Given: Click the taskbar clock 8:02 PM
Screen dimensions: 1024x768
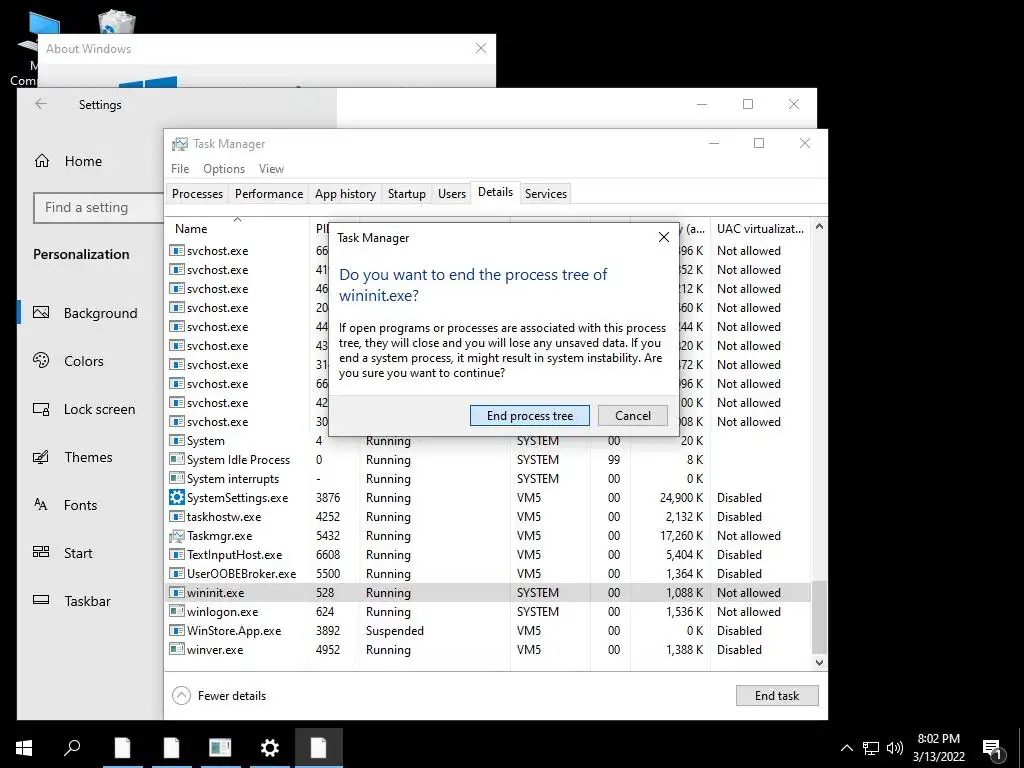Looking at the screenshot, I should click(938, 739).
